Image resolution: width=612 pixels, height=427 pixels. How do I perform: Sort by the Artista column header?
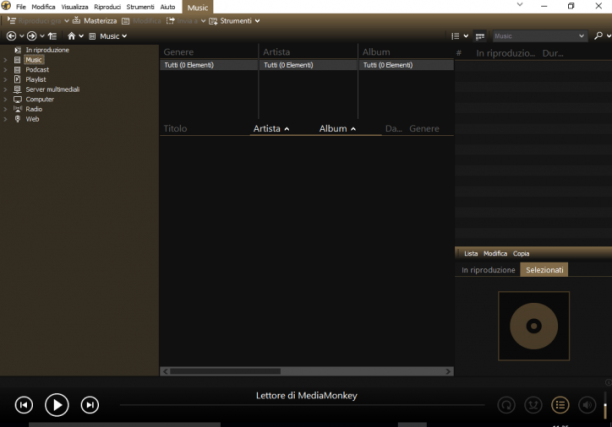tap(271, 128)
